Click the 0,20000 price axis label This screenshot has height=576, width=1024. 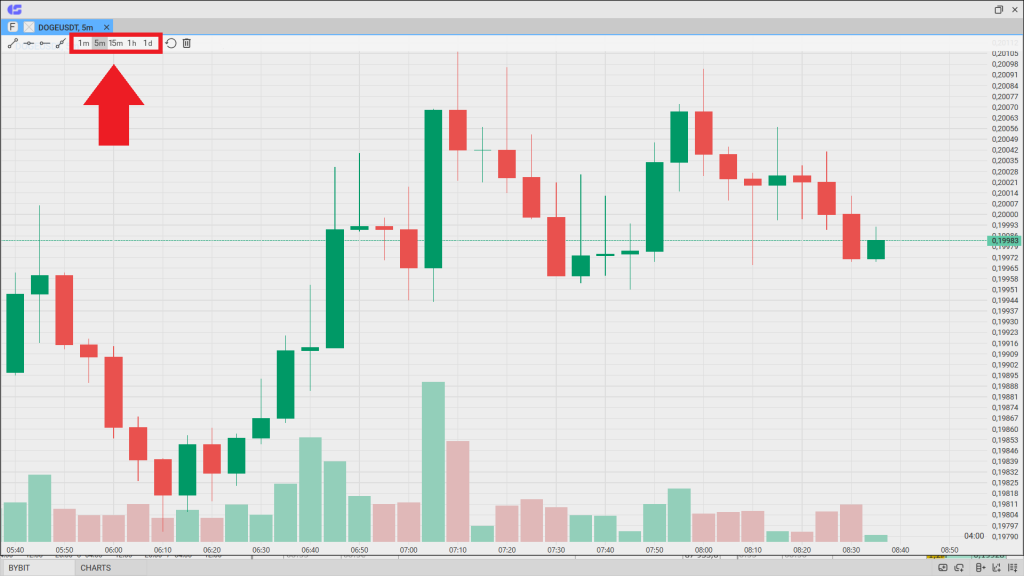pyautogui.click(x=1005, y=214)
